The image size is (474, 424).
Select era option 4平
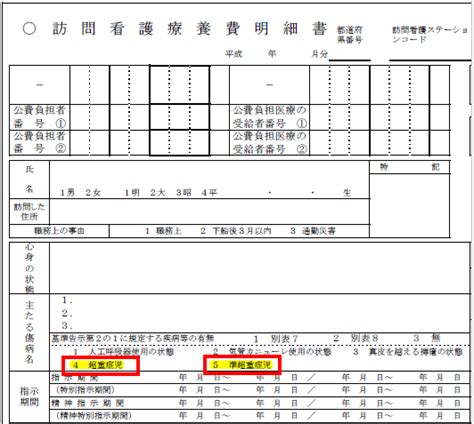click(x=209, y=193)
